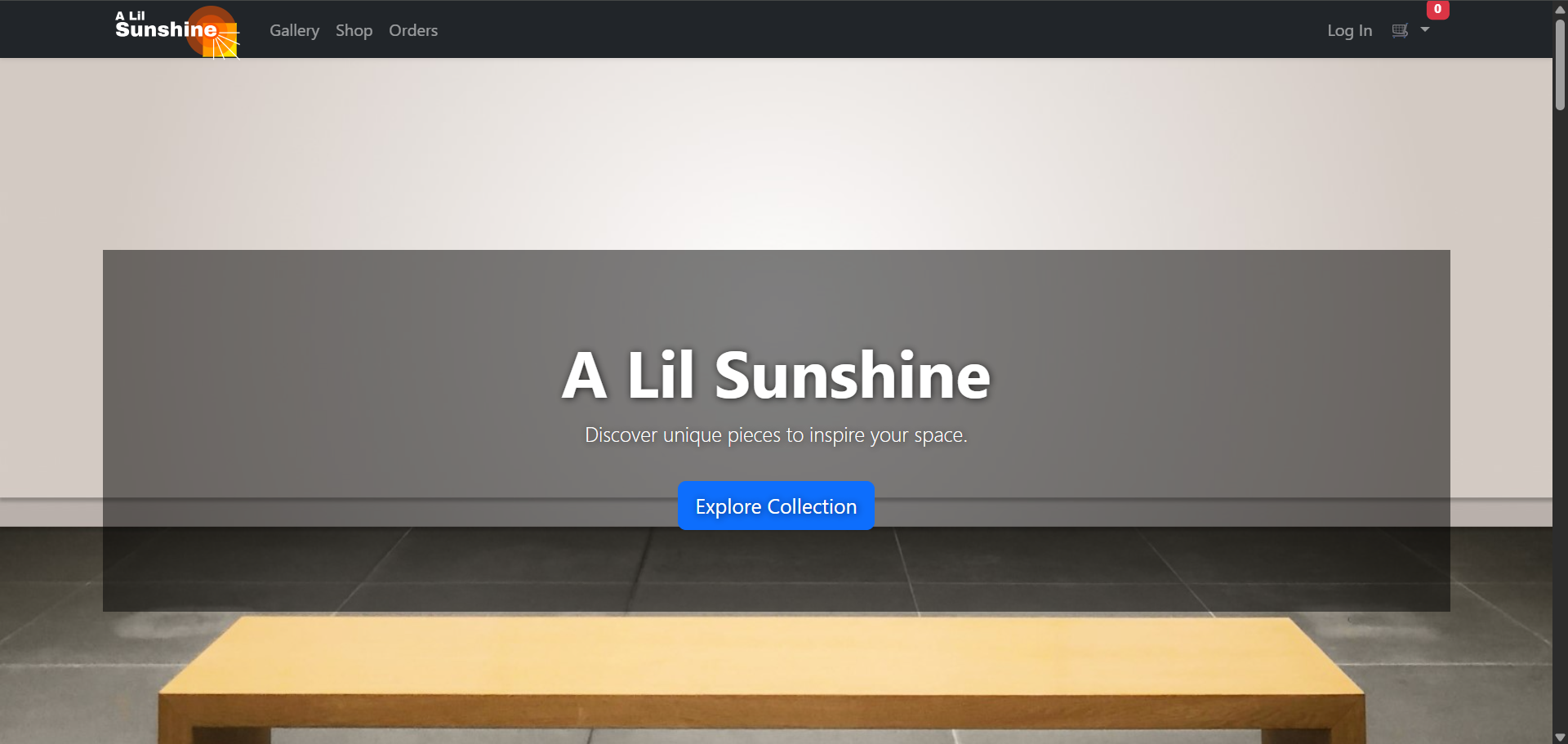Select Orders in the navigation bar
Viewport: 1568px width, 744px height.
pos(413,31)
